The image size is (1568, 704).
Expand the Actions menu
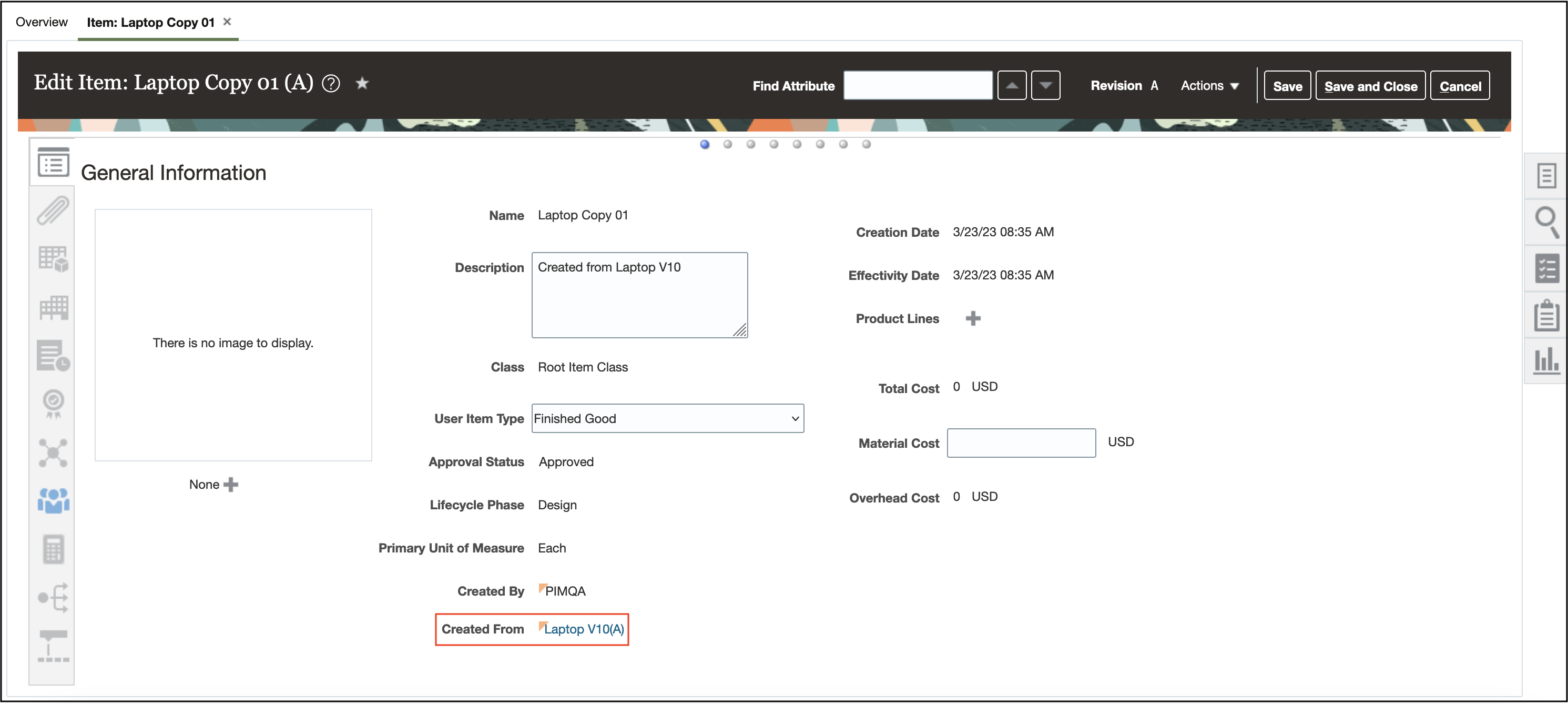point(1209,86)
